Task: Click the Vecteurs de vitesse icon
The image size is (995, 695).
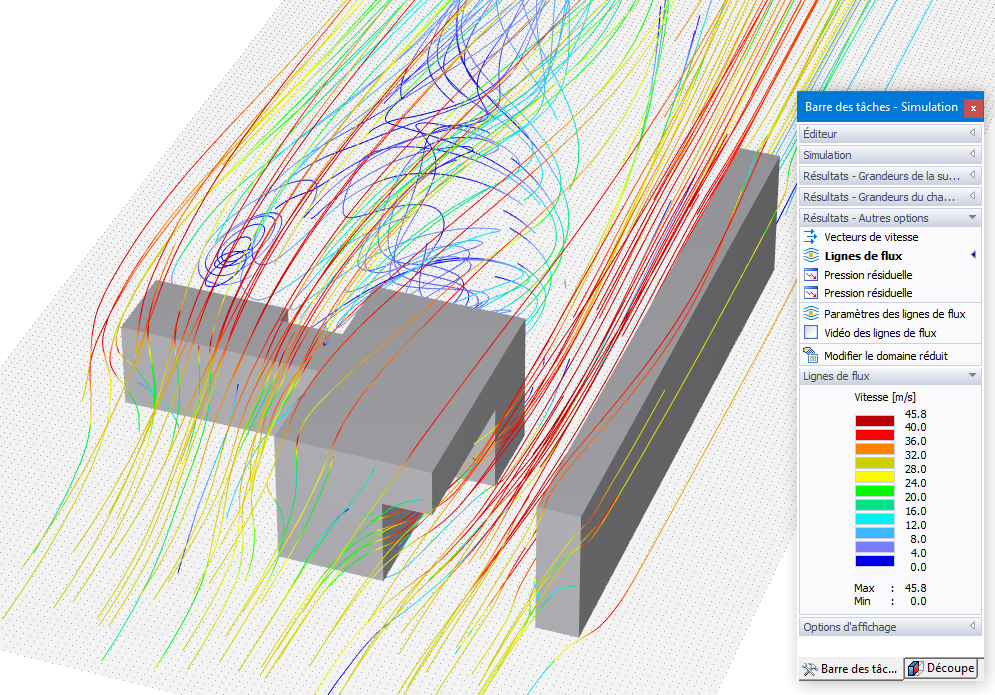Action: click(x=810, y=237)
